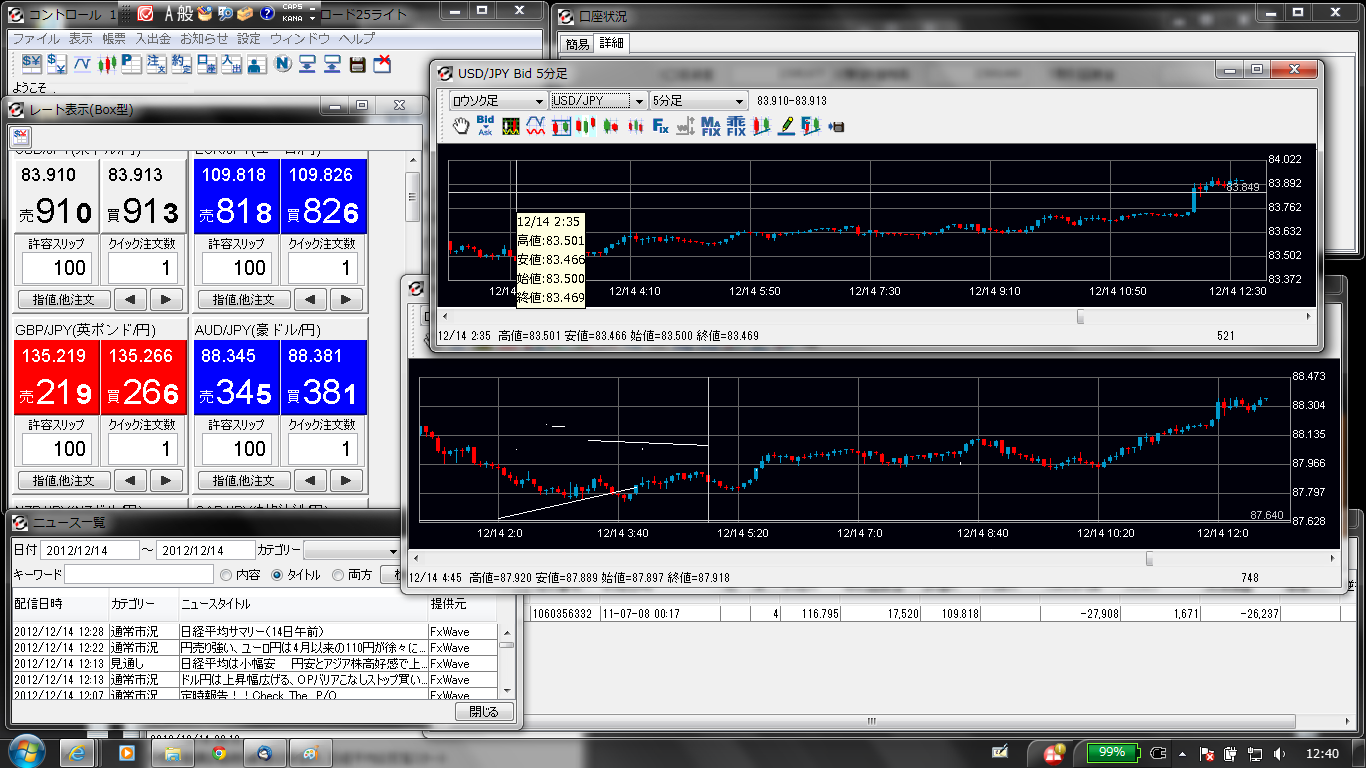
Task: Click the GBP/JPY sell box showing 135.219
Action: (57, 377)
